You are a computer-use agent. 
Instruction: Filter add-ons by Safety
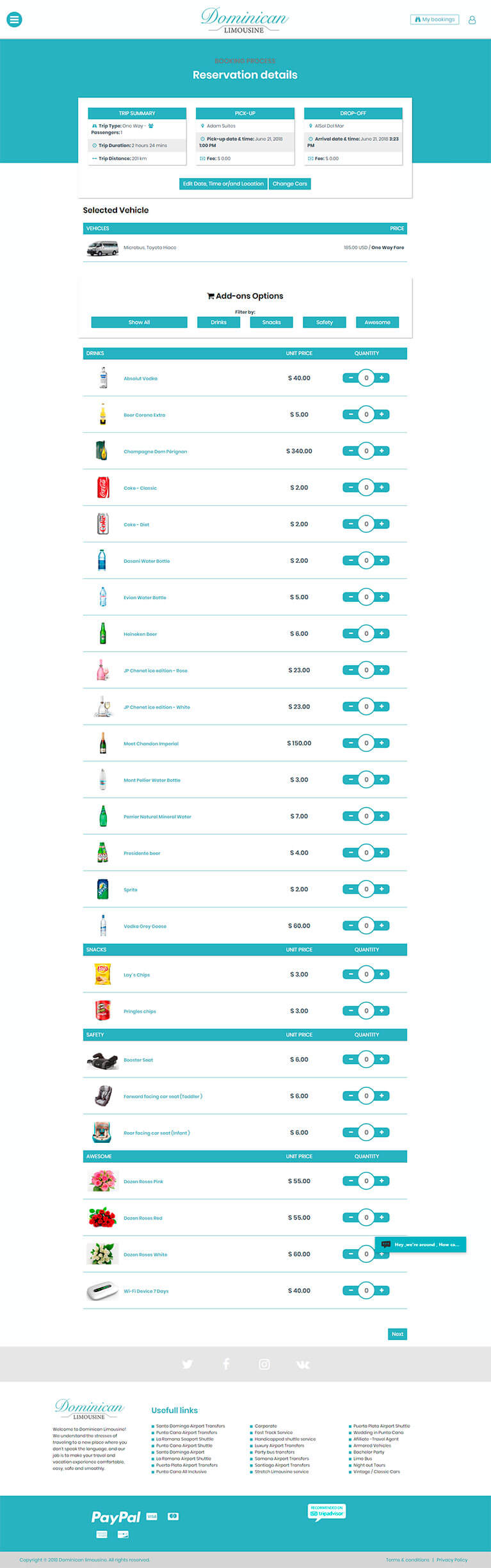tap(324, 322)
